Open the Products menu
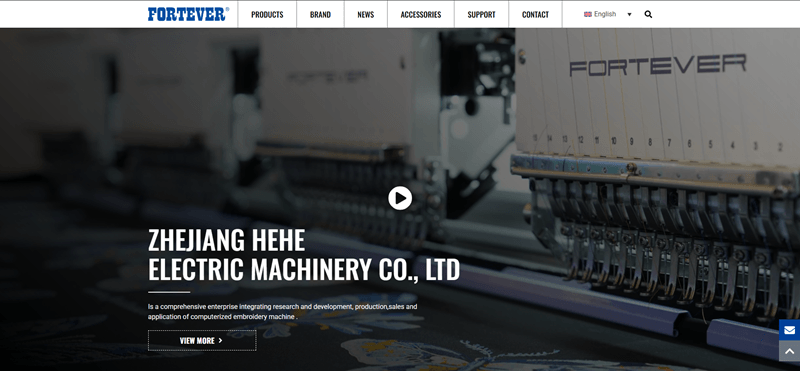This screenshot has width=800, height=371. (267, 14)
